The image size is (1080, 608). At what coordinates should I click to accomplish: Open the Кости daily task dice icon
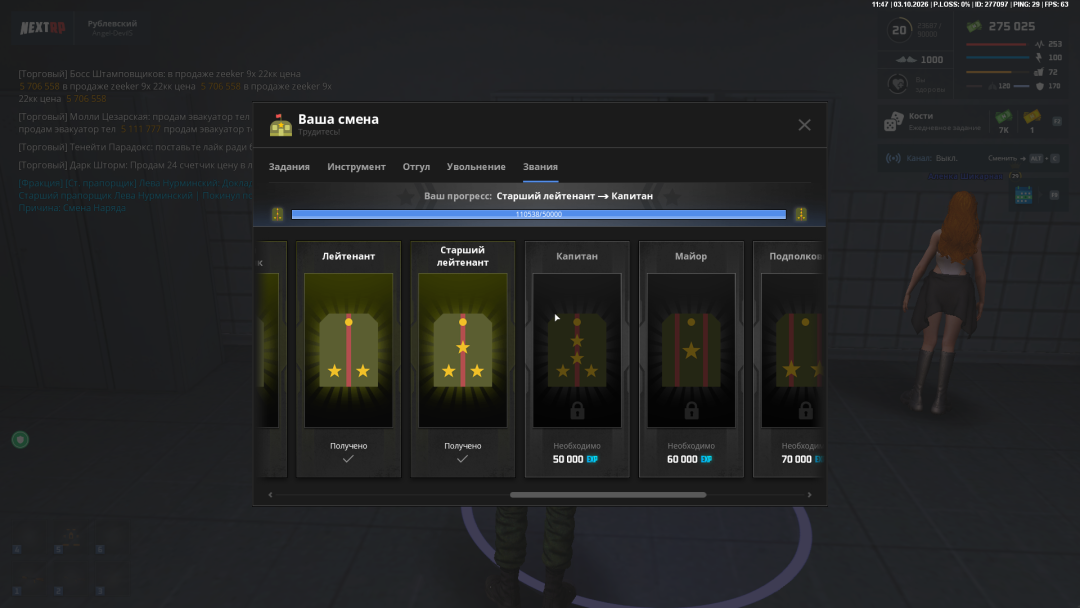click(x=893, y=121)
